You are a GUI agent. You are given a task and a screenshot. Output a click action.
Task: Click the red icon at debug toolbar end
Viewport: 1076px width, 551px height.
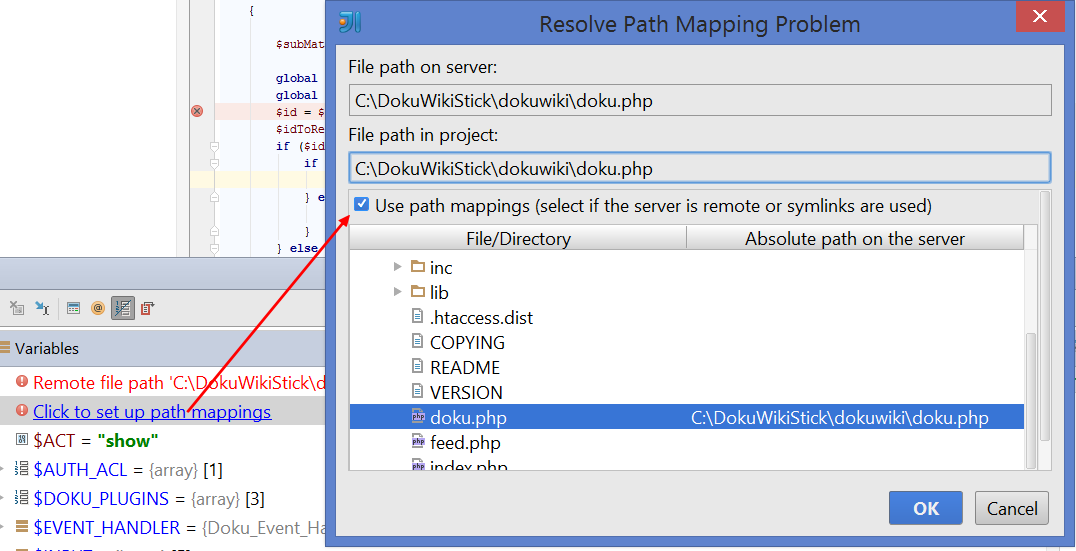pyautogui.click(x=148, y=308)
